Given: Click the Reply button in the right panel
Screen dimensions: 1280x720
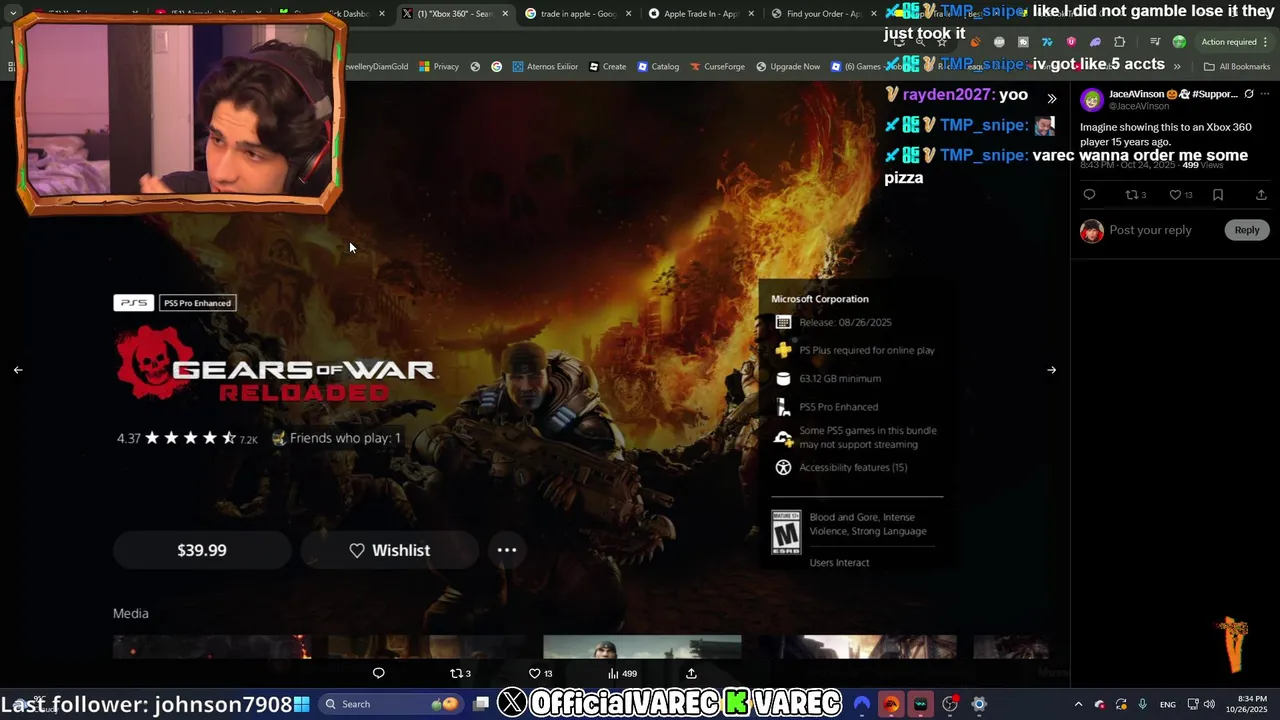Looking at the screenshot, I should click(x=1246, y=230).
